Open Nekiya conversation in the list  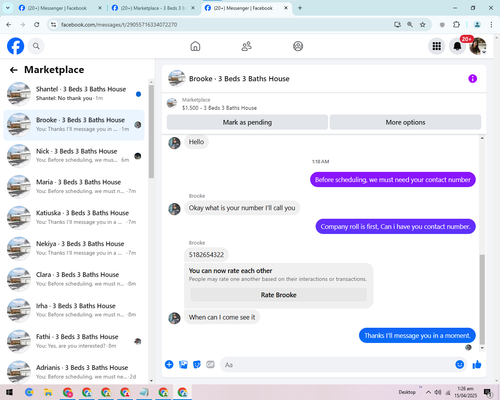pyautogui.click(x=74, y=248)
